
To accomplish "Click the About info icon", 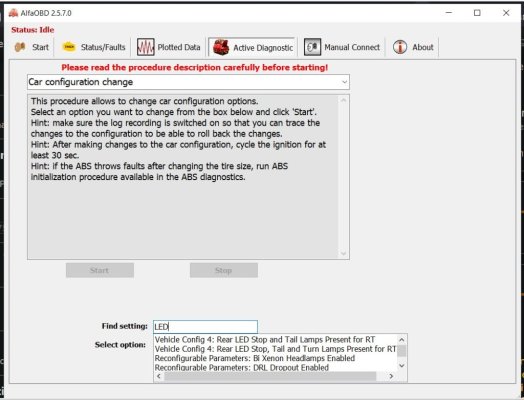I will [400, 47].
